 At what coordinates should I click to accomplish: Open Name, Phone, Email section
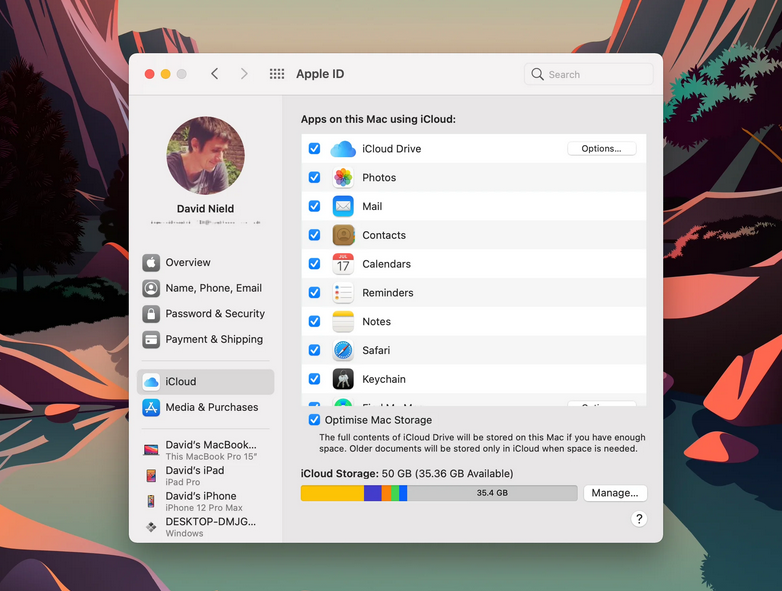(205, 288)
